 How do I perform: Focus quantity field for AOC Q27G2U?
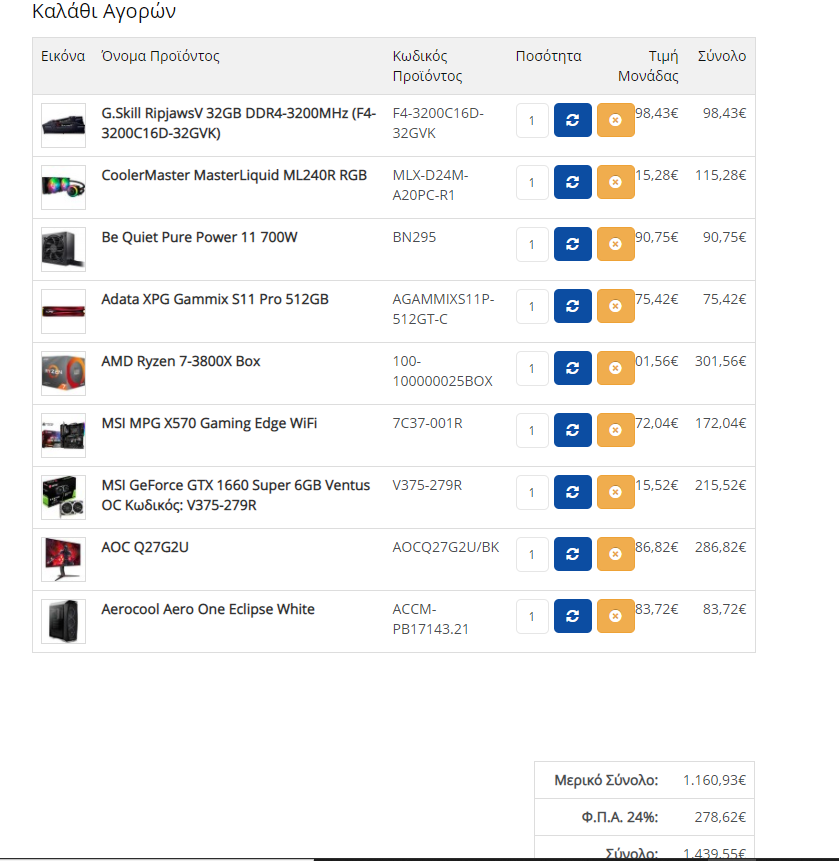532,555
